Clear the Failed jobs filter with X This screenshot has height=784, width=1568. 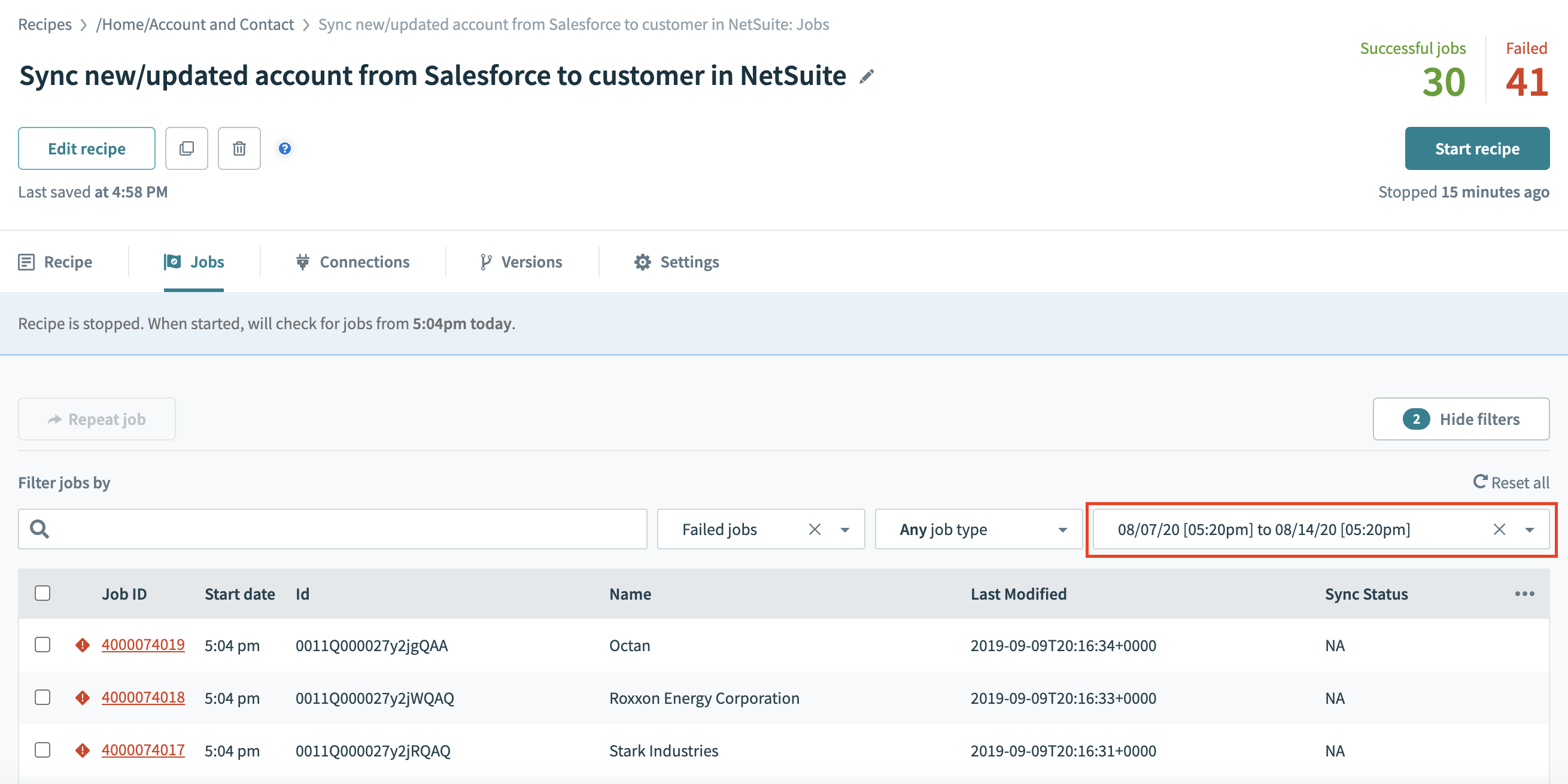pos(814,530)
